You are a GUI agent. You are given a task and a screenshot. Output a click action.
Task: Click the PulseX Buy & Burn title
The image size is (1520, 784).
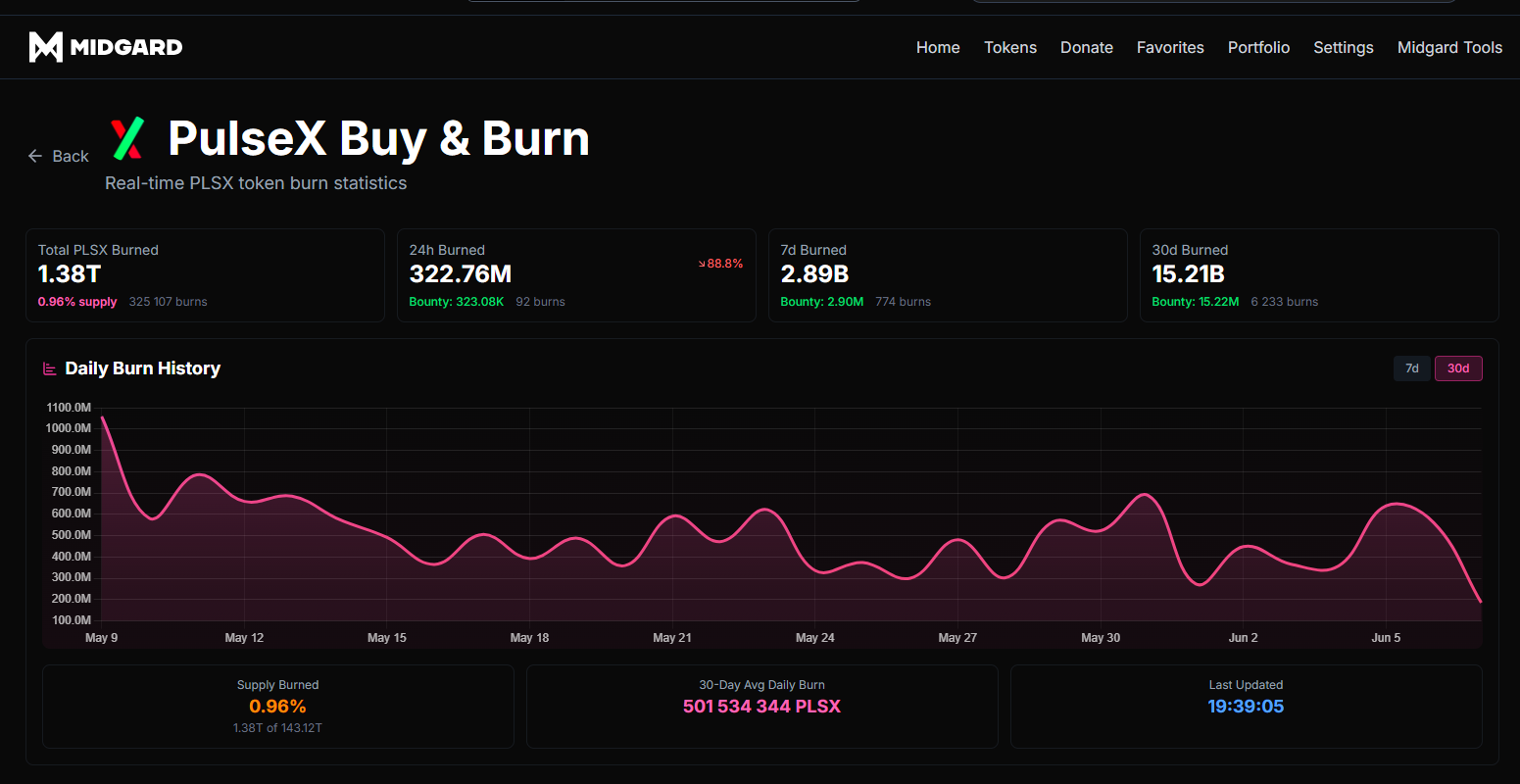click(378, 138)
